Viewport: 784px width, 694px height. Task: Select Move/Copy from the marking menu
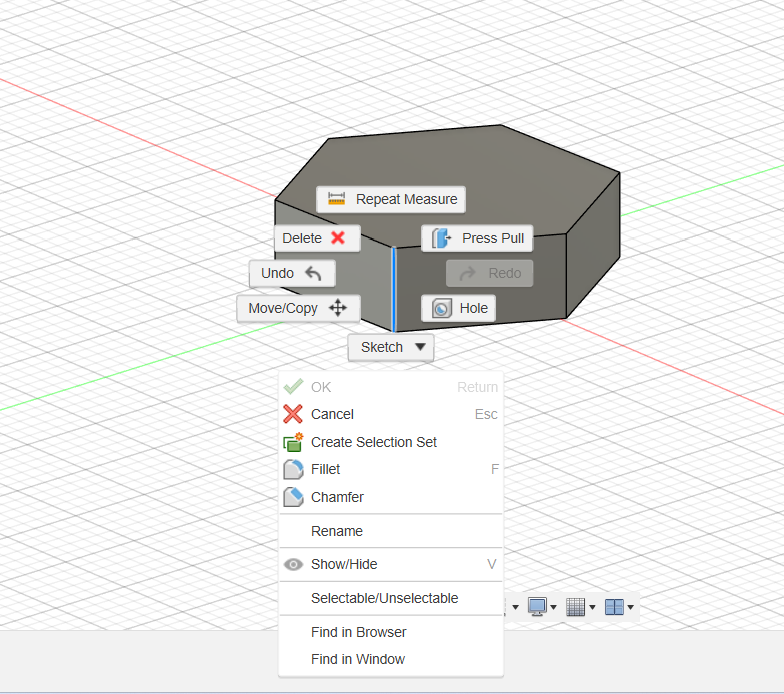click(298, 308)
